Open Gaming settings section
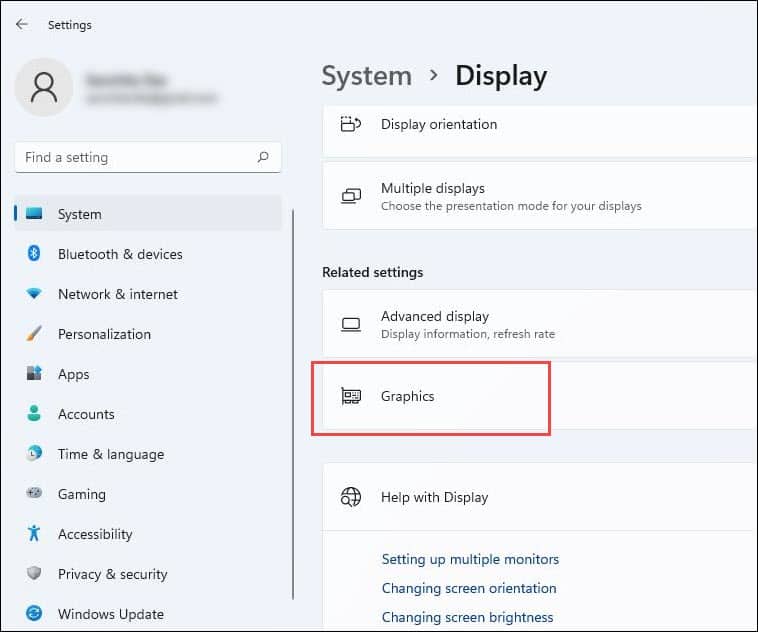This screenshot has height=632, width=758. point(81,494)
